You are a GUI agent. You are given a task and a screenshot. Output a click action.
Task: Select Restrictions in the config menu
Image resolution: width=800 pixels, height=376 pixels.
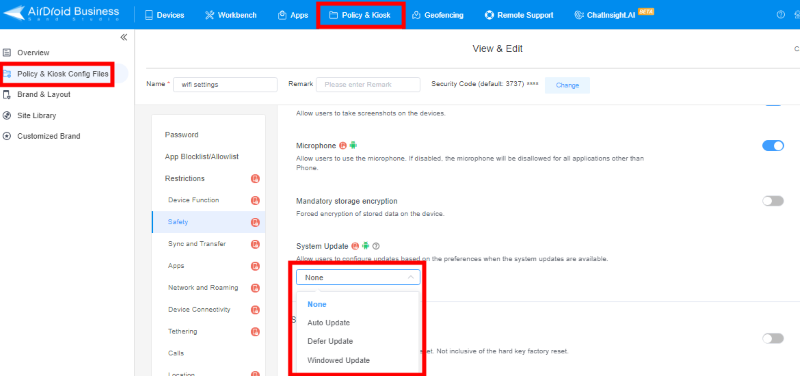[185, 179]
